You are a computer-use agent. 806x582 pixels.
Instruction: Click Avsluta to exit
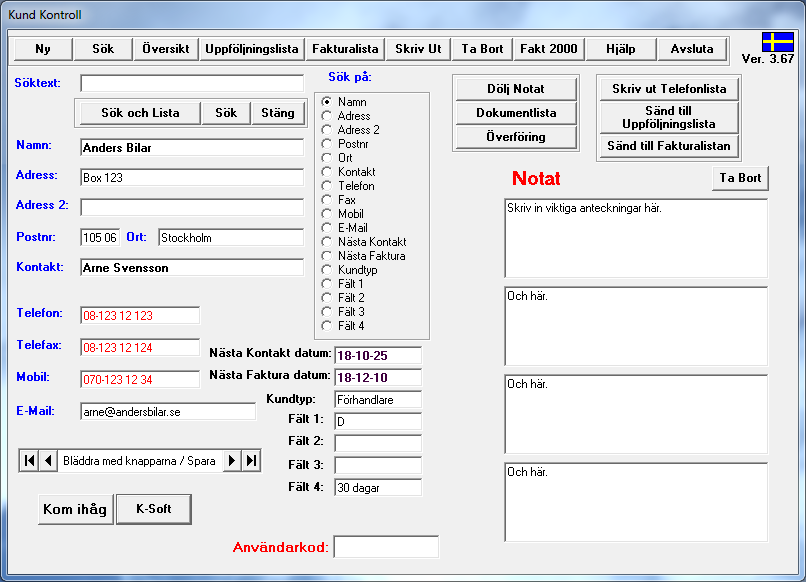692,49
